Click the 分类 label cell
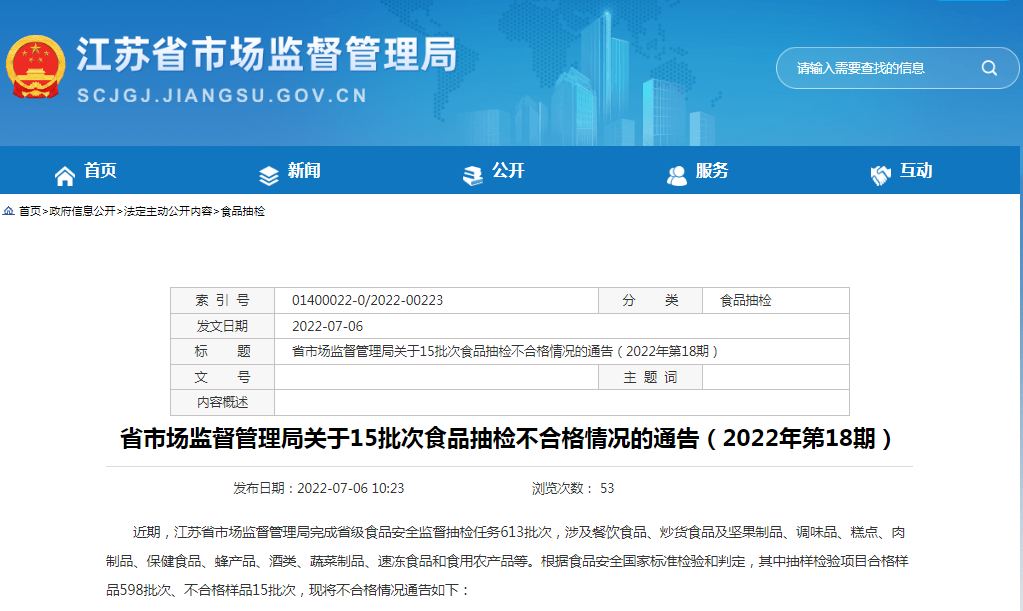1023x611 pixels. point(650,301)
